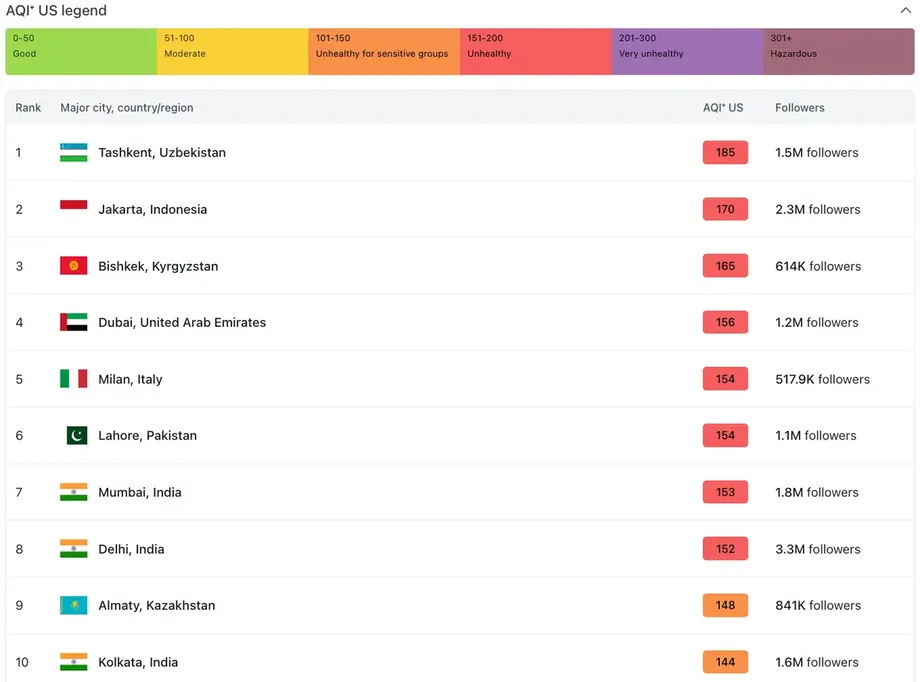Click the Italy flag next to Milan
Image resolution: width=920 pixels, height=682 pixels.
[x=73, y=379]
